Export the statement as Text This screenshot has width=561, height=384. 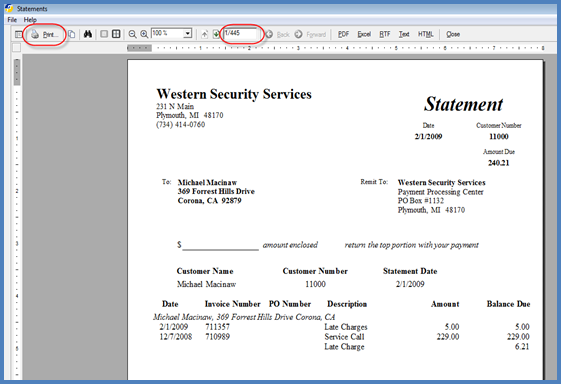[x=404, y=34]
